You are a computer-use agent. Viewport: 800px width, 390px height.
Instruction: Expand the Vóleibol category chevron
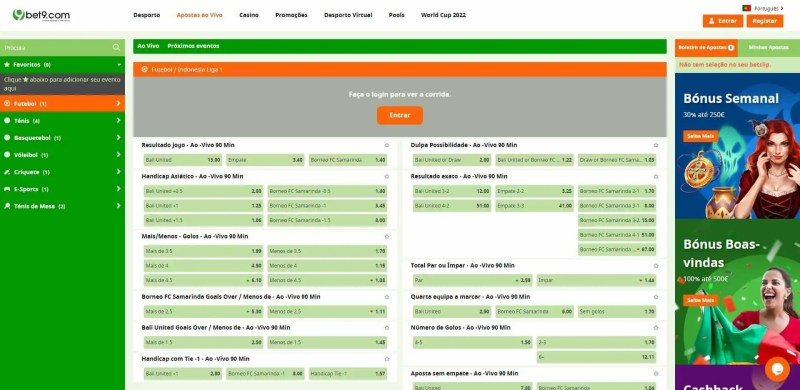tap(118, 155)
